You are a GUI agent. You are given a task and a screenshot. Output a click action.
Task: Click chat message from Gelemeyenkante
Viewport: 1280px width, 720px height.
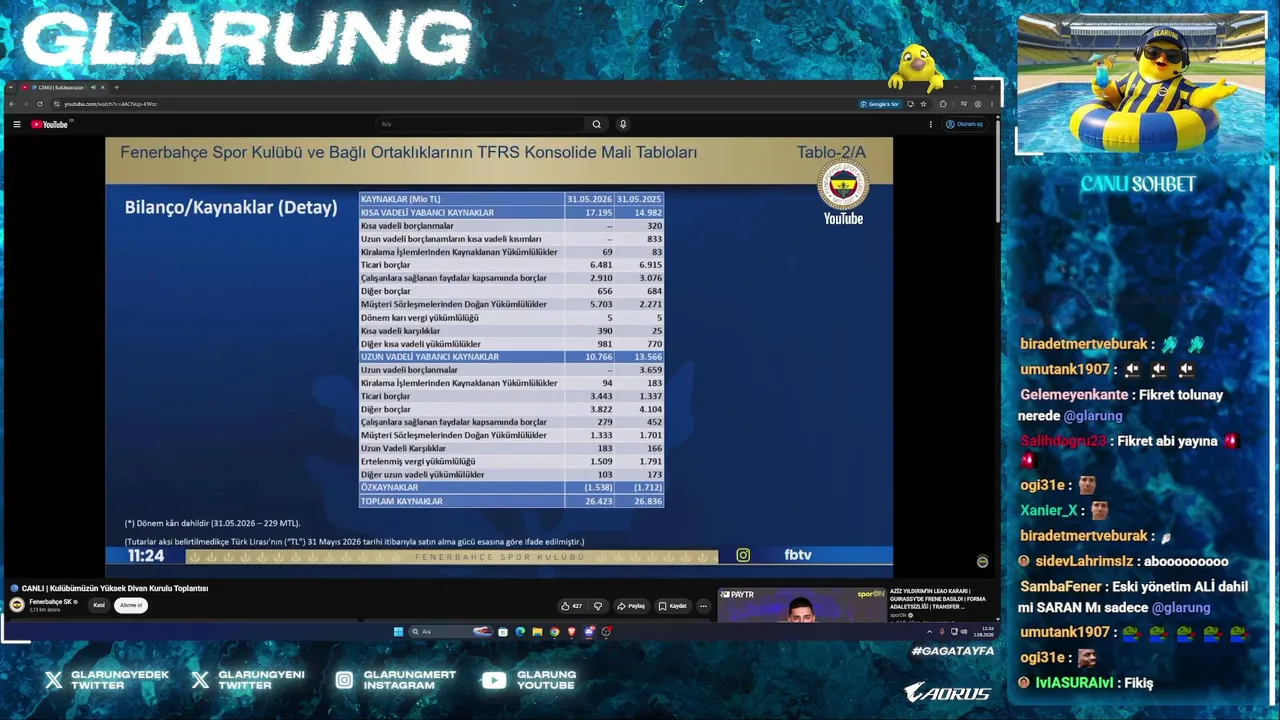point(1121,405)
